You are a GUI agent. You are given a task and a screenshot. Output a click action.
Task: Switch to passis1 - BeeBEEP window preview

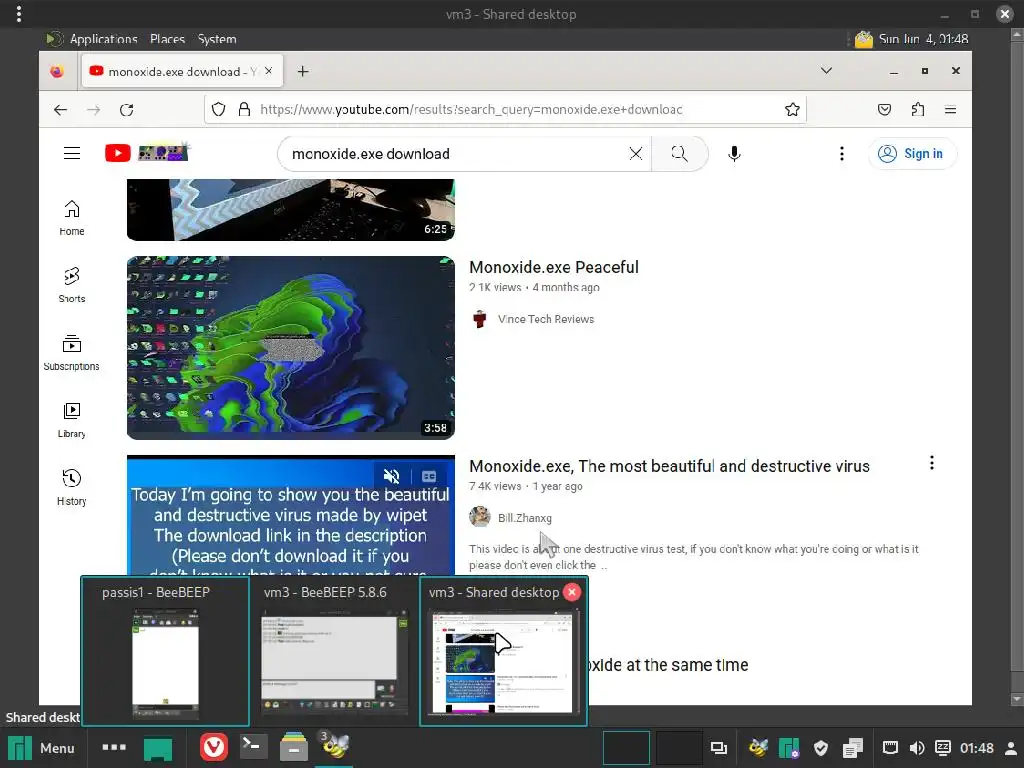coord(165,651)
